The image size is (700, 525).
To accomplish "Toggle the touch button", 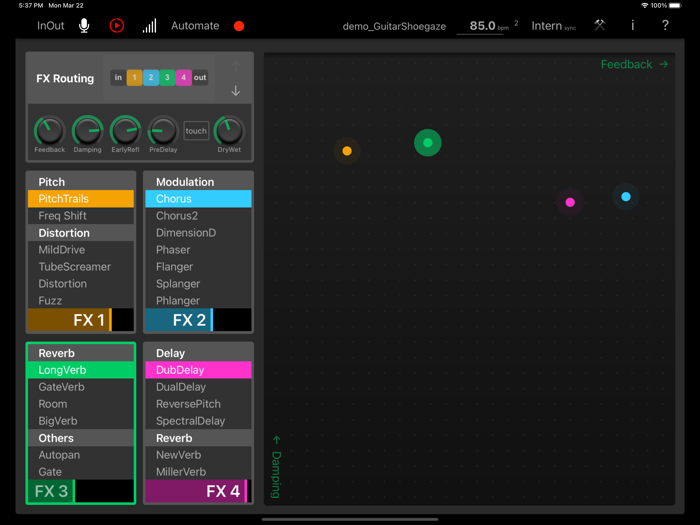I will pos(196,131).
